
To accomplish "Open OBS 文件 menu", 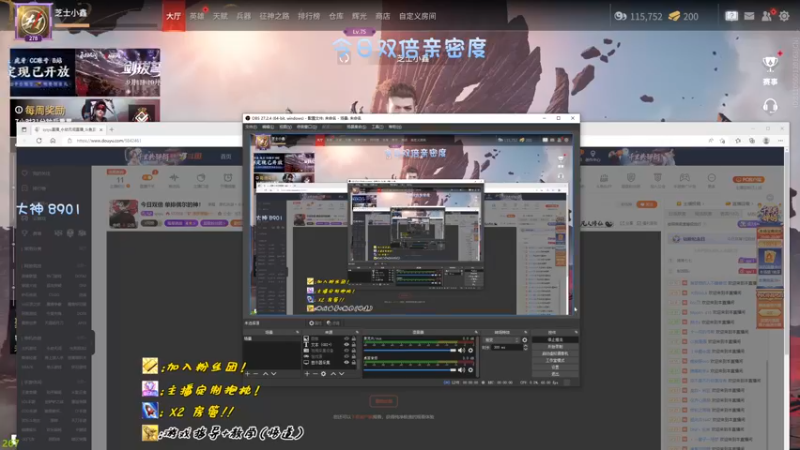I will tap(252, 127).
